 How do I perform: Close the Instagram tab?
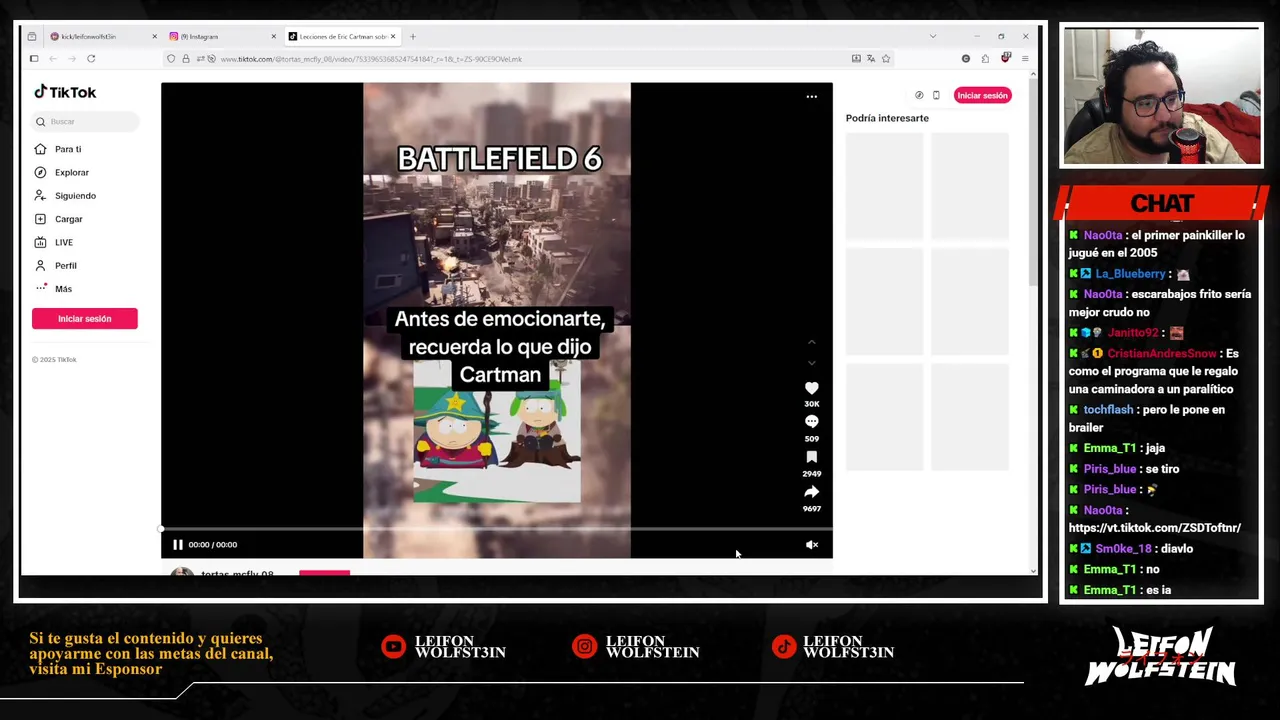[x=273, y=37]
